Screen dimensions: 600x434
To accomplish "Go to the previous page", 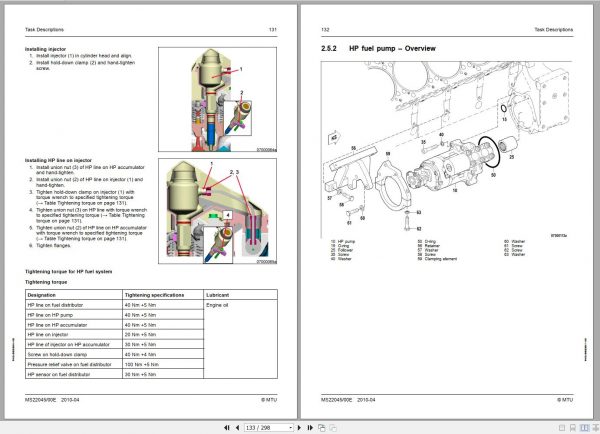I will (x=237, y=427).
